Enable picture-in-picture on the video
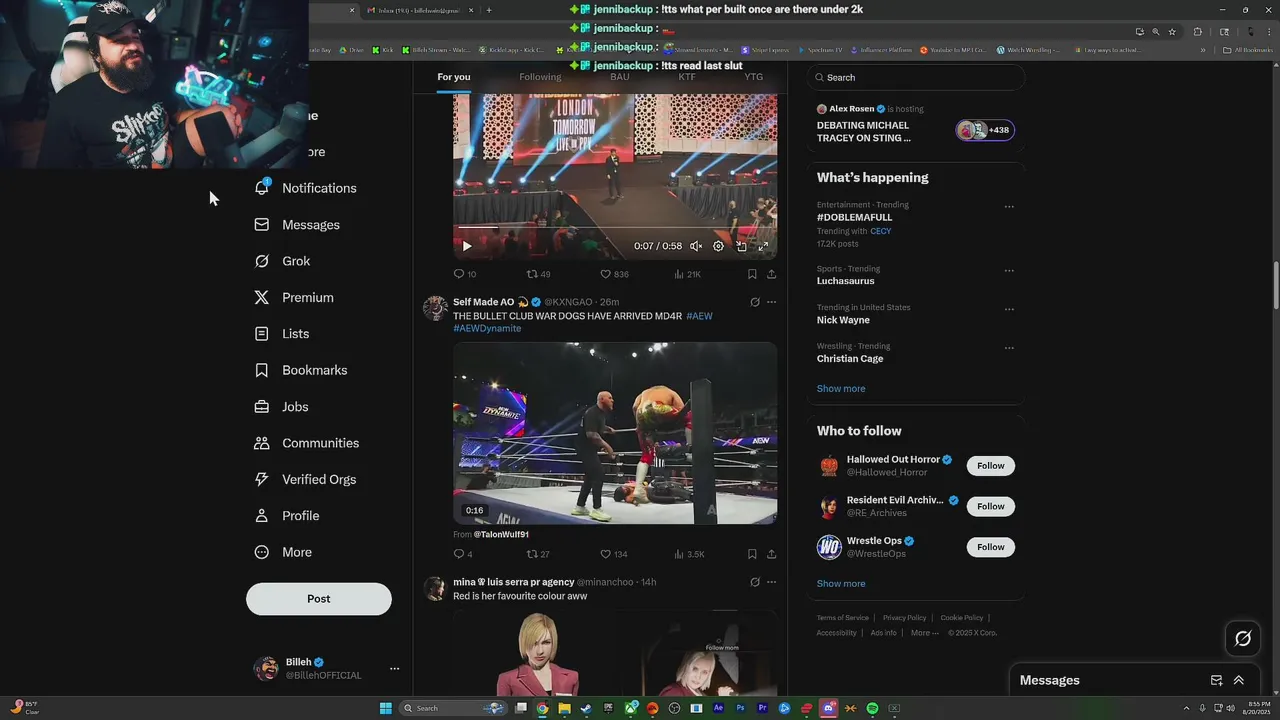The width and height of the screenshot is (1280, 720). click(x=741, y=246)
